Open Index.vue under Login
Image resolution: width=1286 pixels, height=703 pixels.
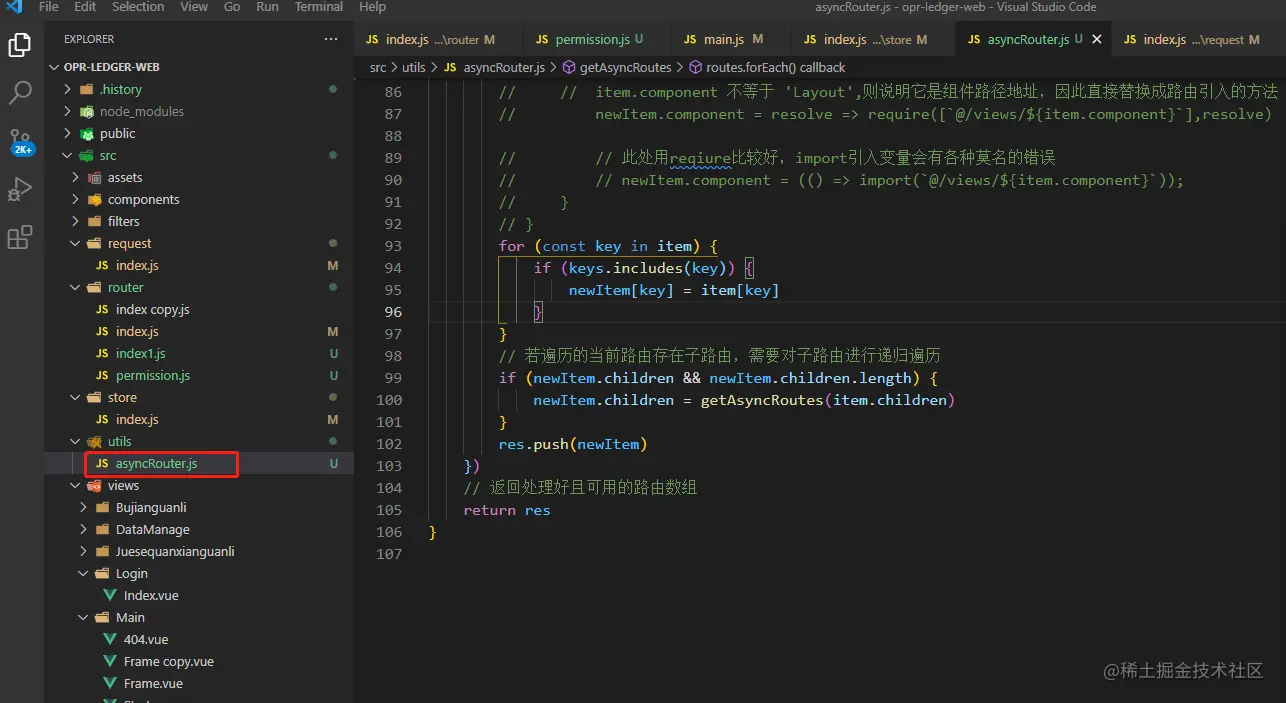coord(151,595)
